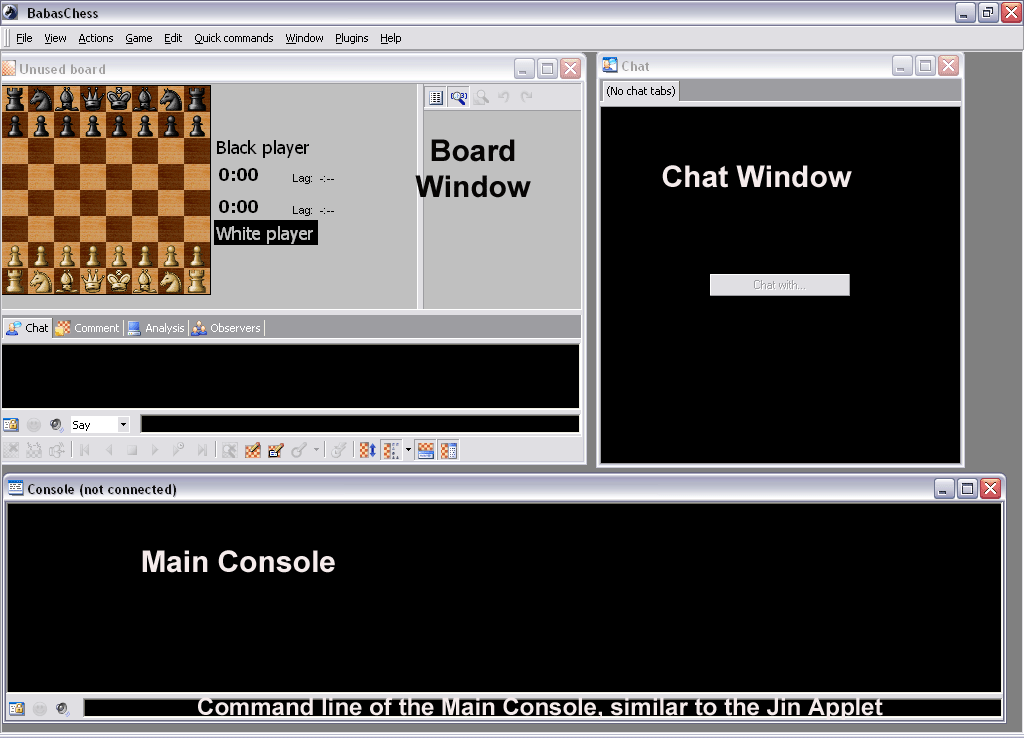Viewport: 1024px width, 738px height.
Task: Click the White player name label
Action: click(265, 233)
